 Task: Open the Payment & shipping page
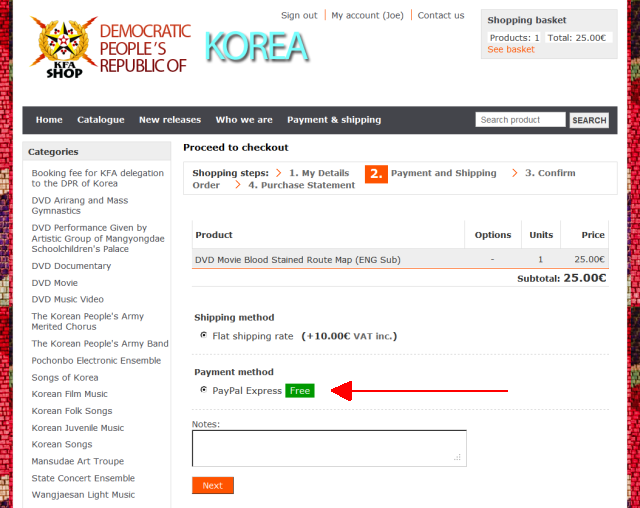click(334, 120)
